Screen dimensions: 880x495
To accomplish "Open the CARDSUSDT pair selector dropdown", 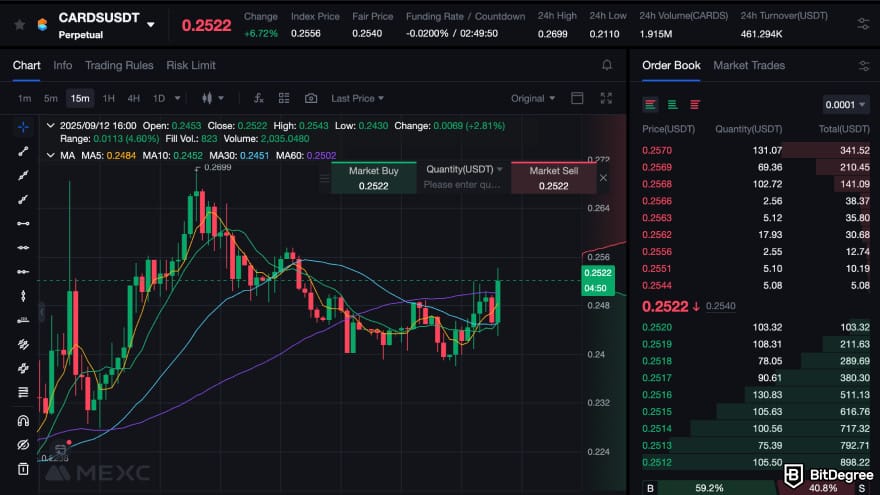I will point(150,25).
